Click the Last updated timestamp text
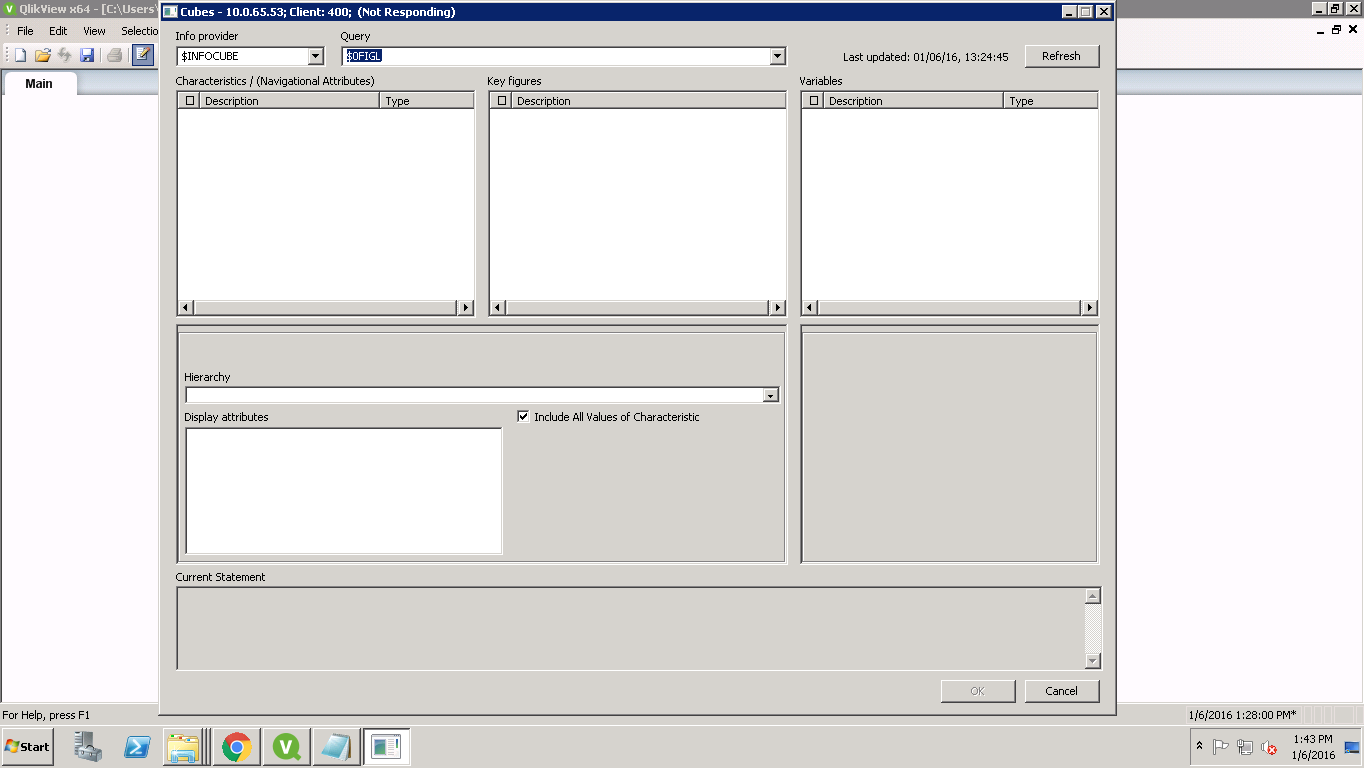Viewport: 1364px width, 768px height. click(925, 57)
